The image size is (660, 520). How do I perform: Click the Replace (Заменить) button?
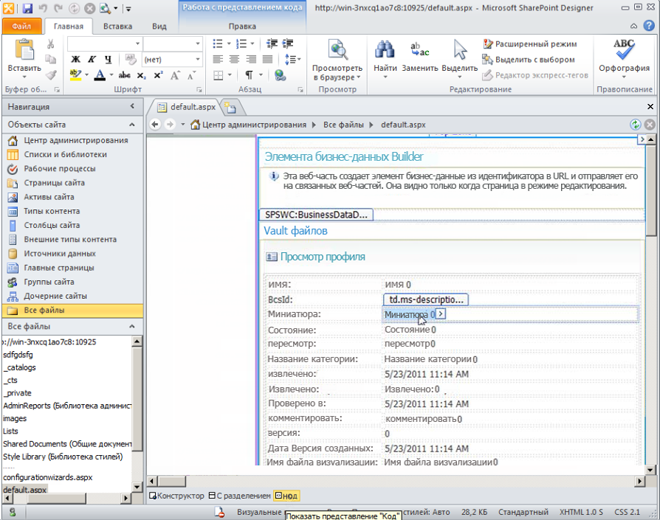[x=420, y=57]
